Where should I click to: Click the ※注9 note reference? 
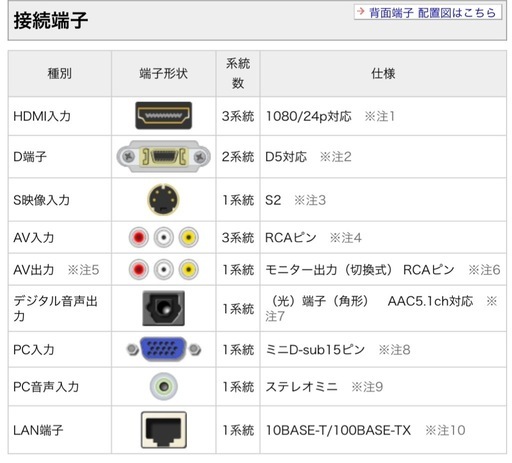click(367, 387)
